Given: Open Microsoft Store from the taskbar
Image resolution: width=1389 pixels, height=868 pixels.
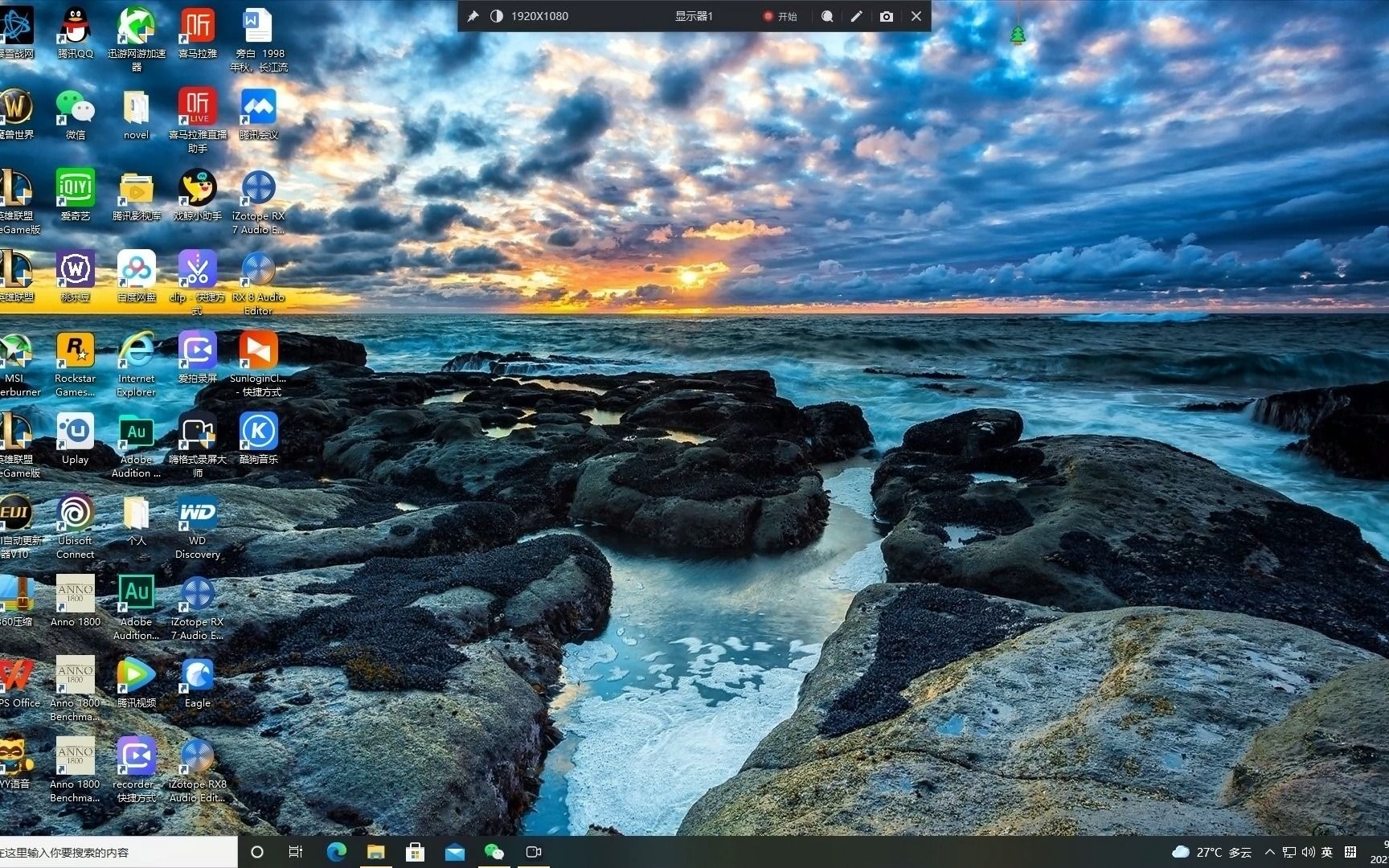Looking at the screenshot, I should (415, 852).
